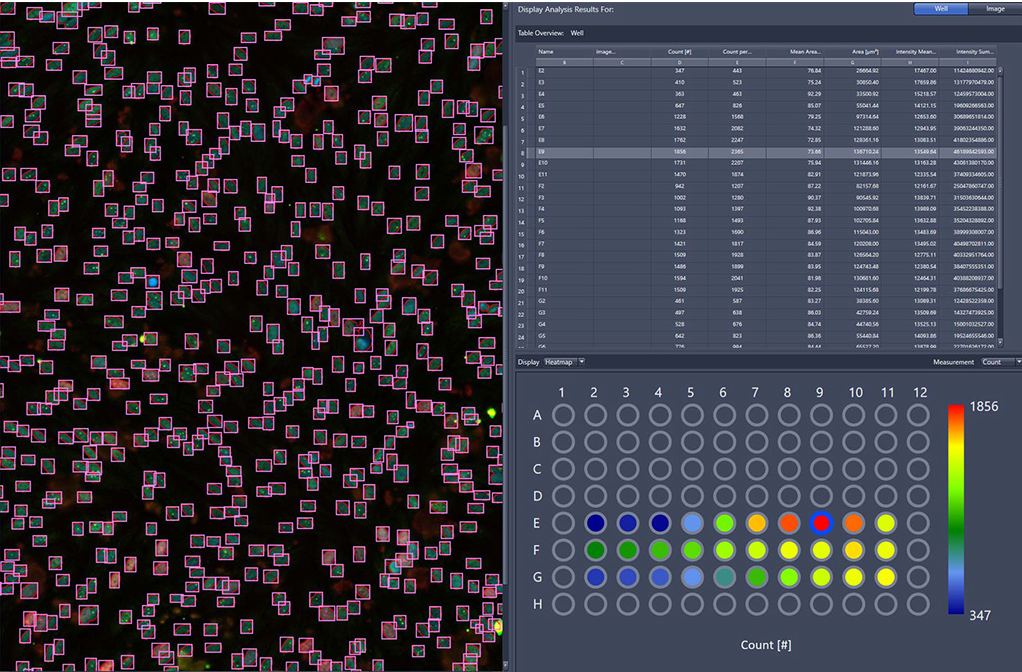Click the Mean Area... column header
Screen dimensions: 1022x672
point(795,51)
